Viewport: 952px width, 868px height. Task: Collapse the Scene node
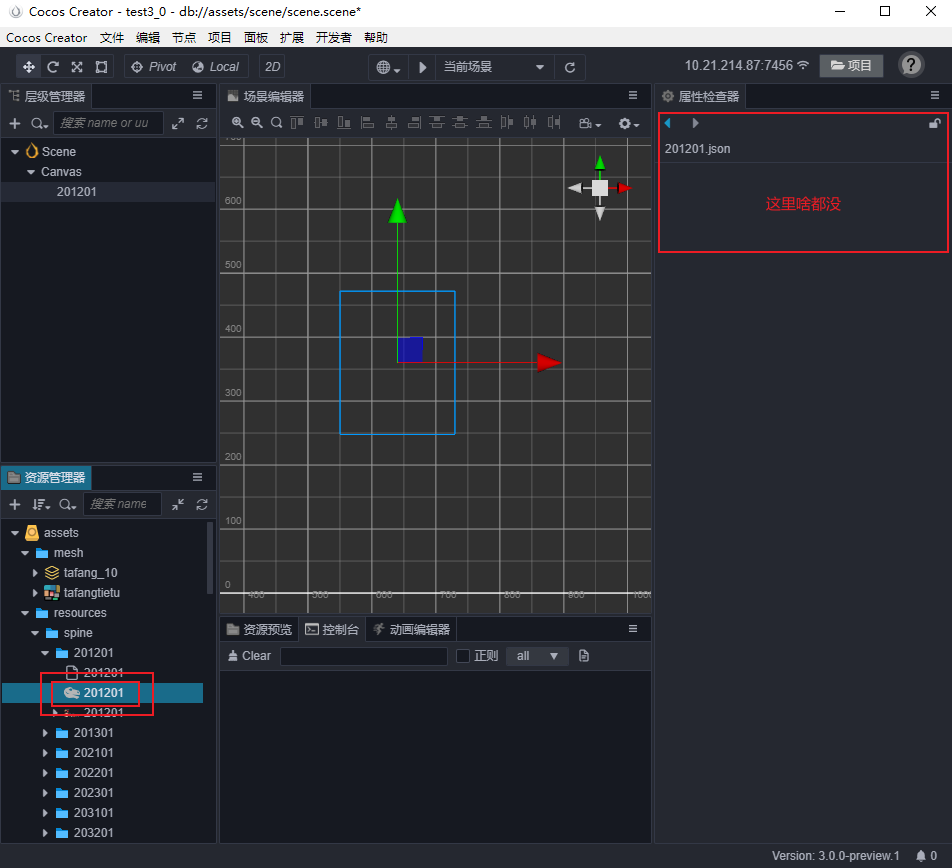point(15,152)
